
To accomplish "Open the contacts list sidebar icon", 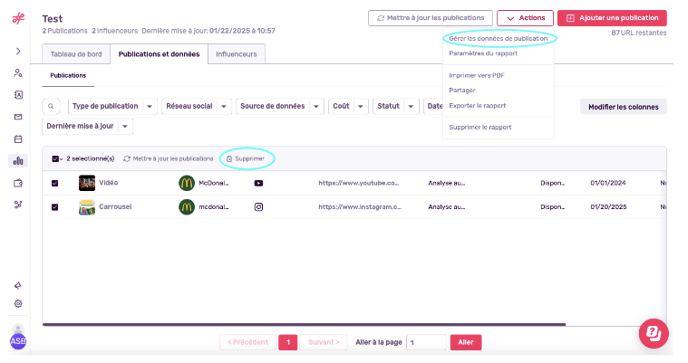I will 18,95.
